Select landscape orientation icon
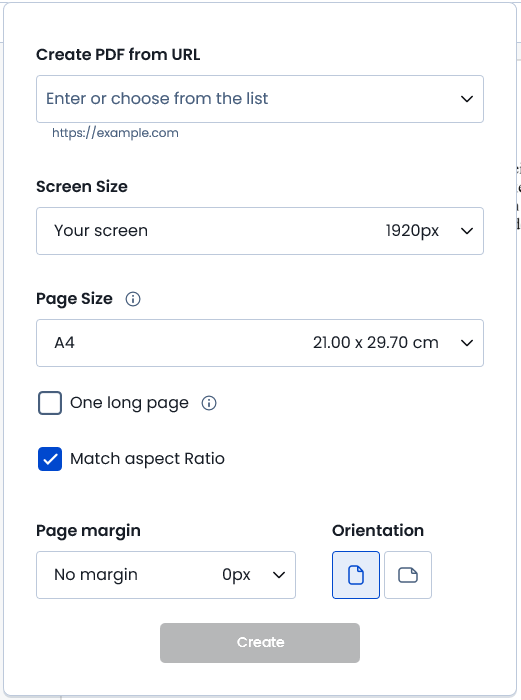 click(x=408, y=575)
